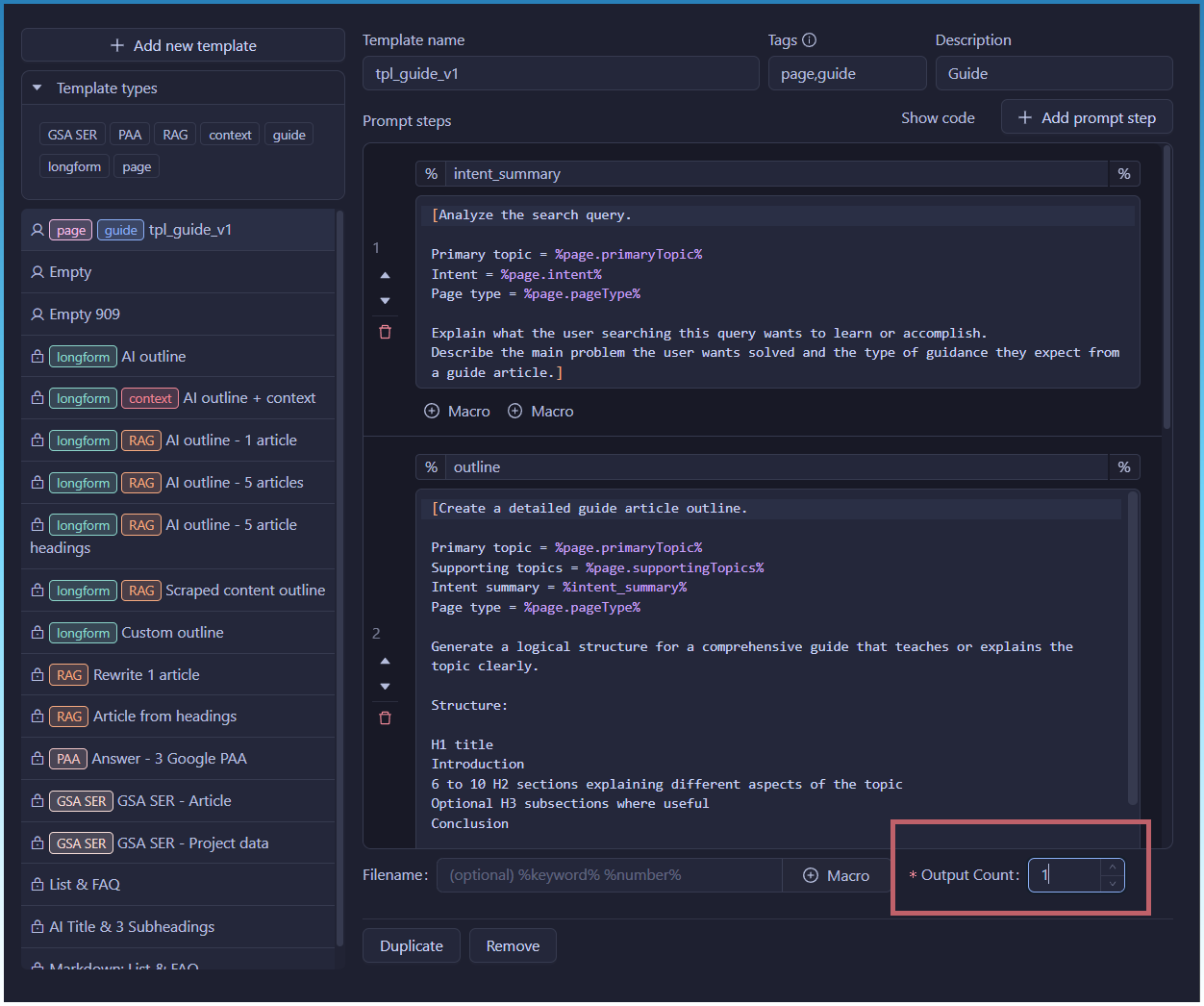Delete prompt step 1 with trash icon
The width and height of the screenshot is (1204, 1006).
click(385, 332)
